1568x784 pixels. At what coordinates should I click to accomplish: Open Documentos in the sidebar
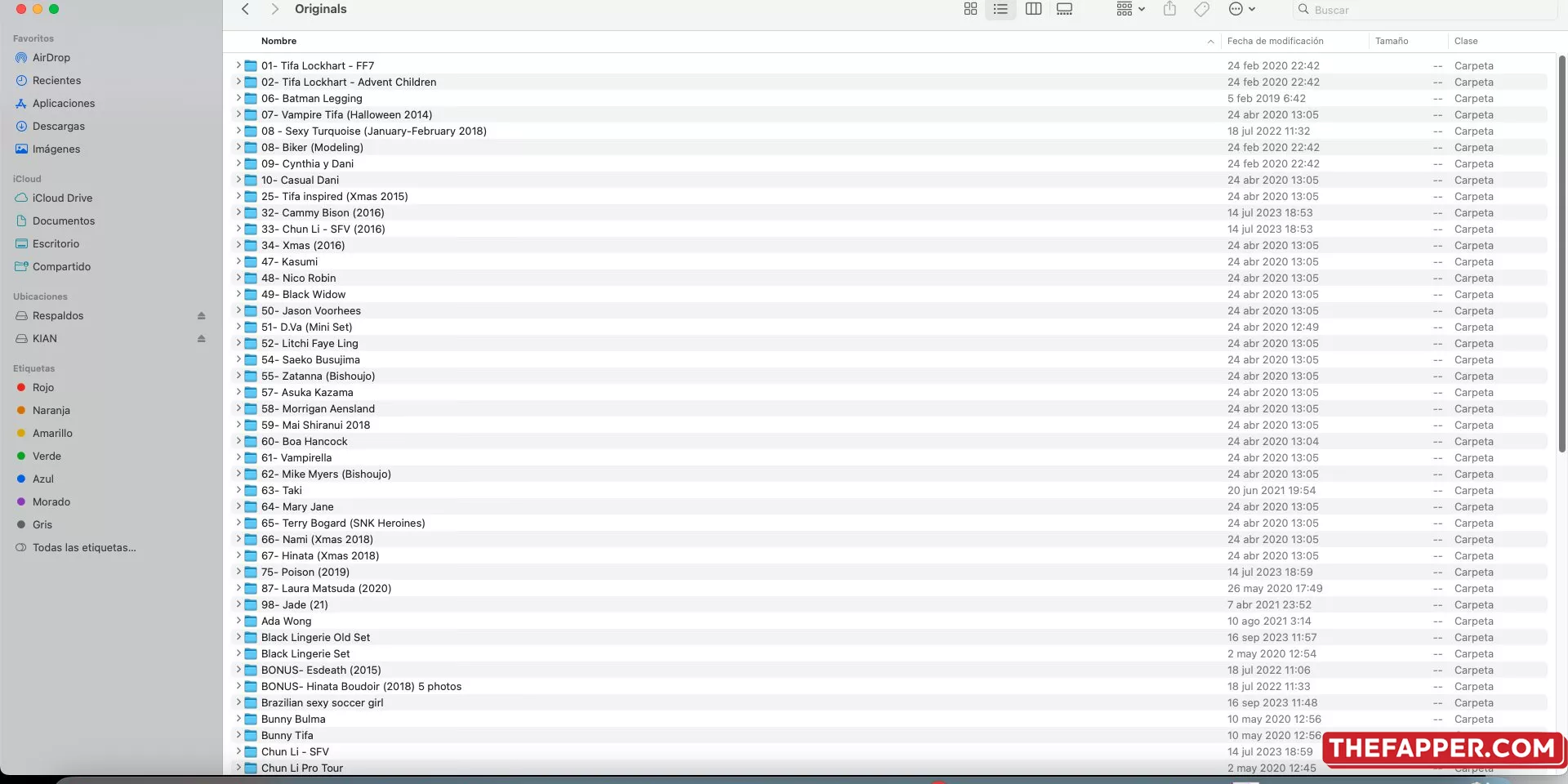(x=64, y=221)
